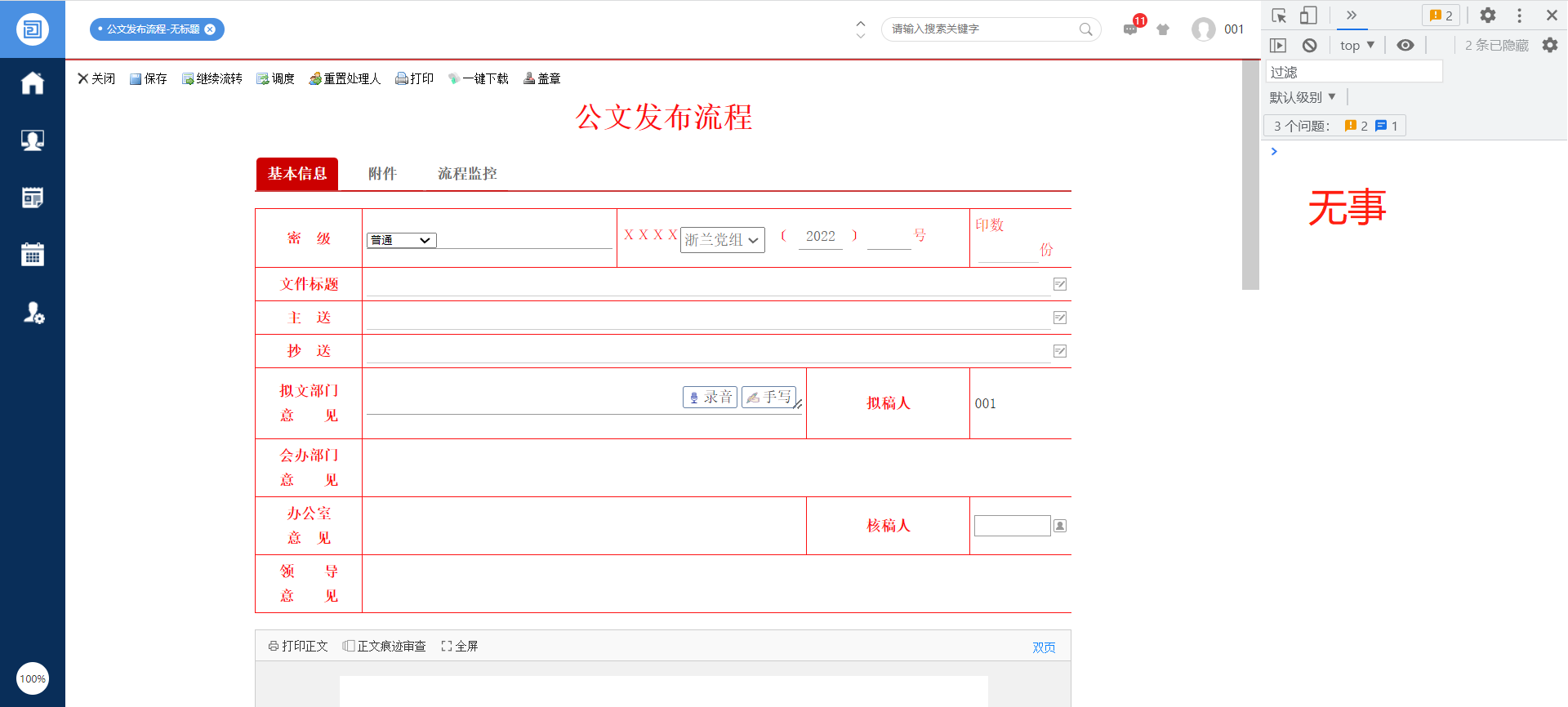Open the user settings sidebar icon
Viewport: 1568px width, 707px height.
coord(33,313)
